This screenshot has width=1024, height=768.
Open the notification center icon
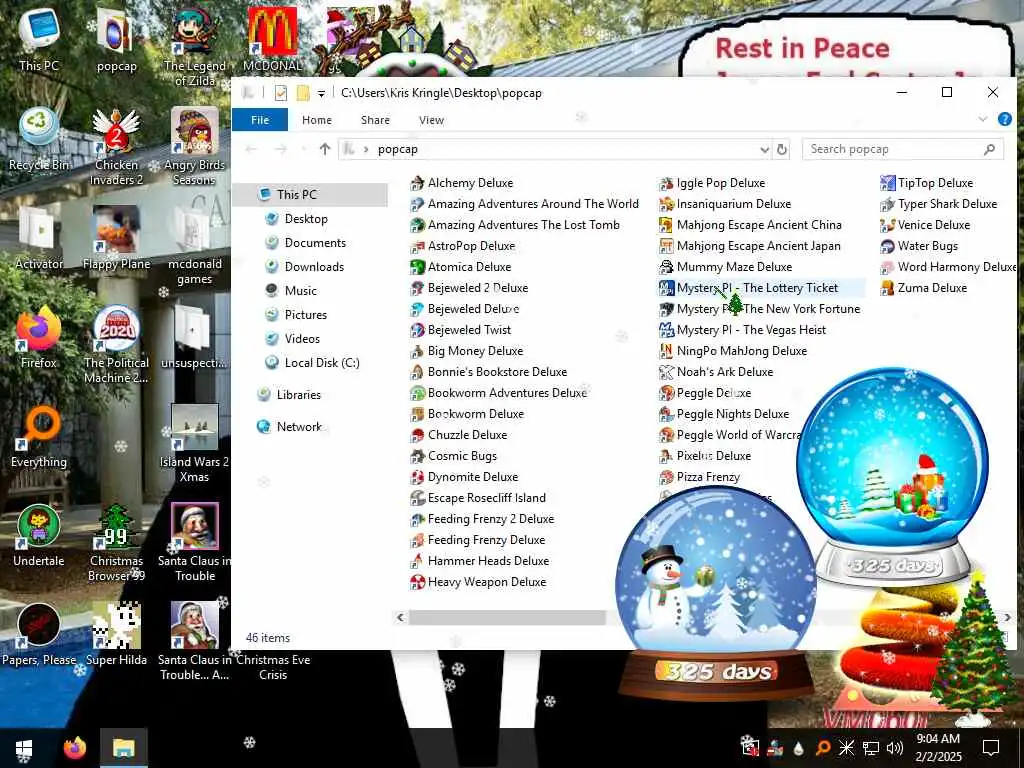pos(991,748)
